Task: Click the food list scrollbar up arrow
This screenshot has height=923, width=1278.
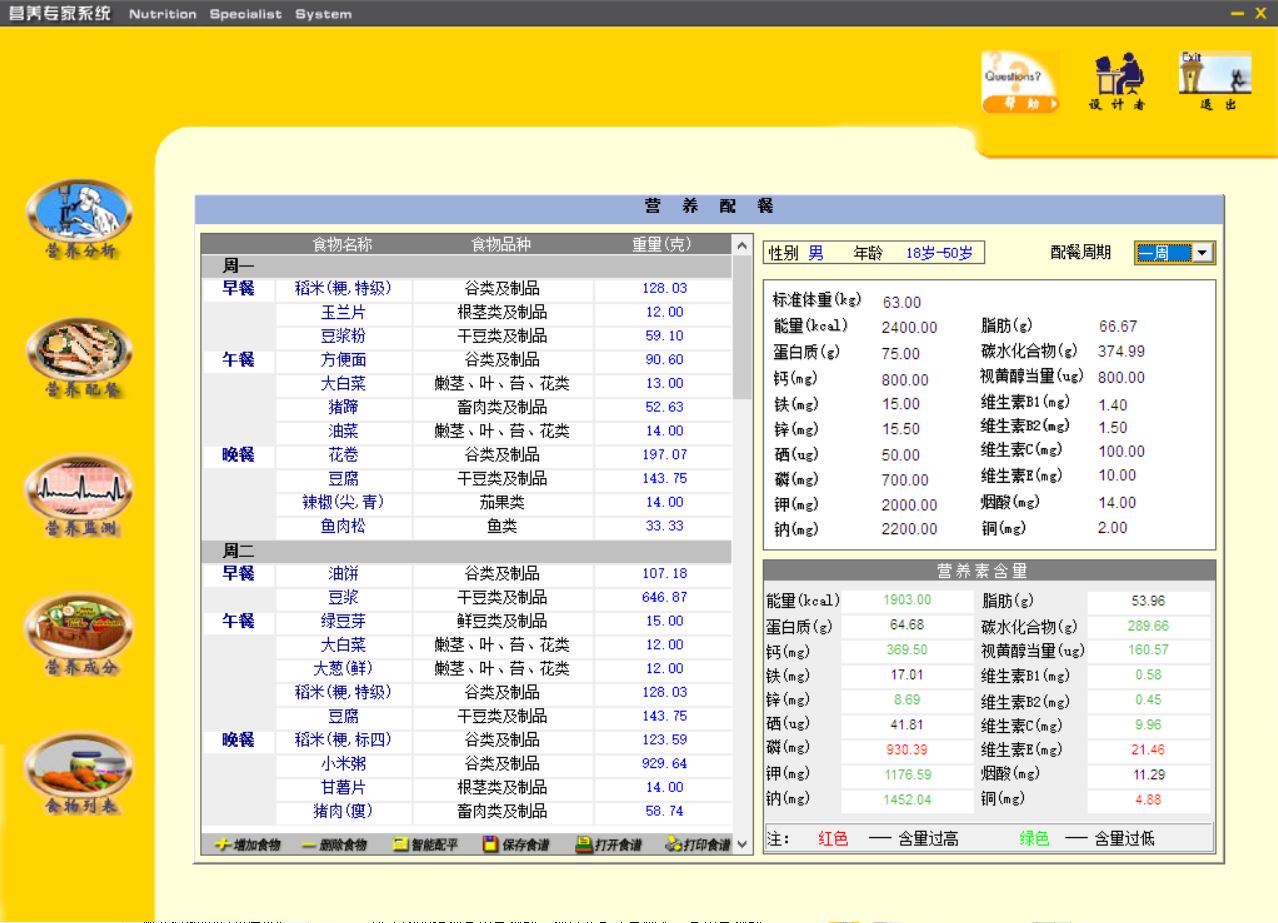Action: tap(742, 244)
